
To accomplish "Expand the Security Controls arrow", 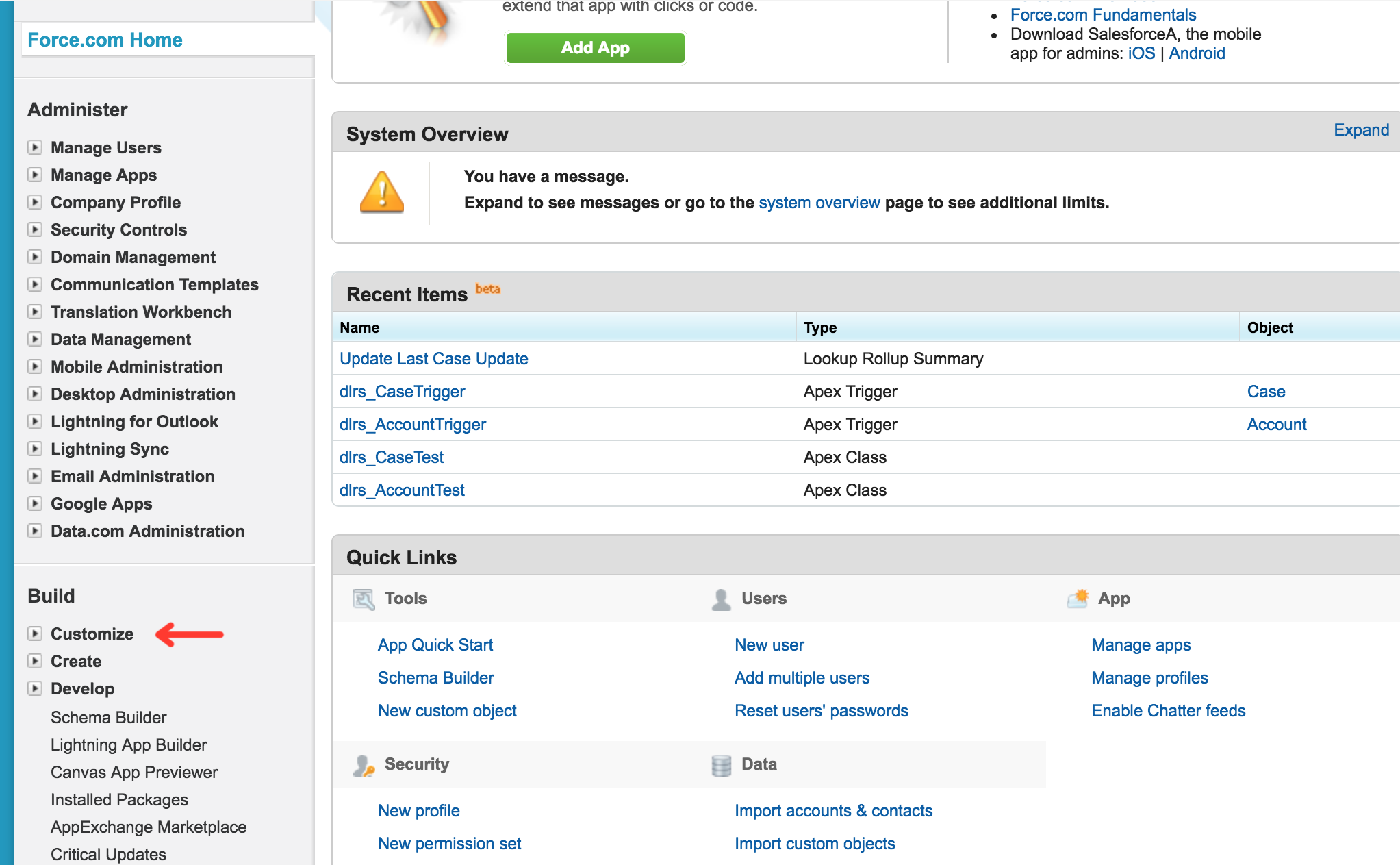I will [x=35, y=229].
